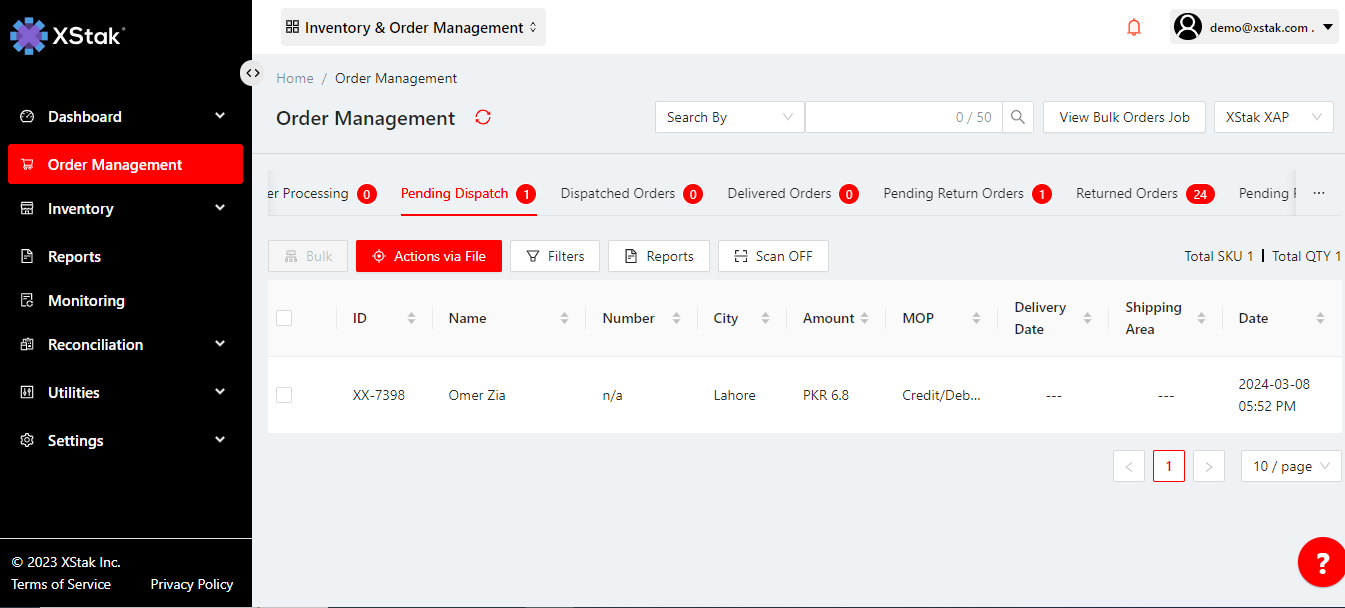
Task: Sort the table by ID column
Action: (411, 318)
